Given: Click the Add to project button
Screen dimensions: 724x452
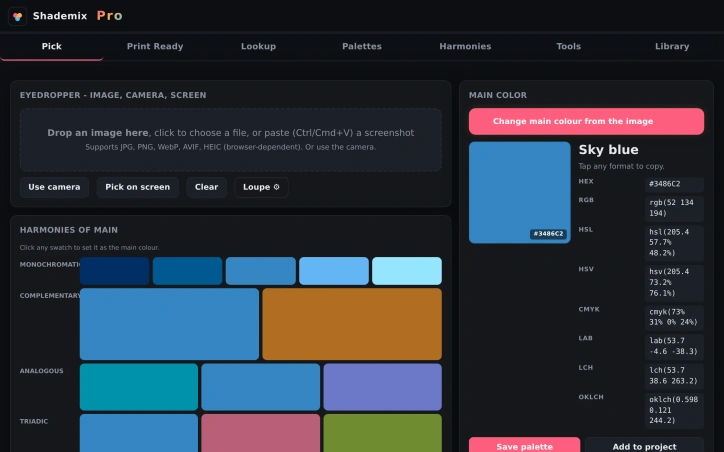Looking at the screenshot, I should click(645, 446).
